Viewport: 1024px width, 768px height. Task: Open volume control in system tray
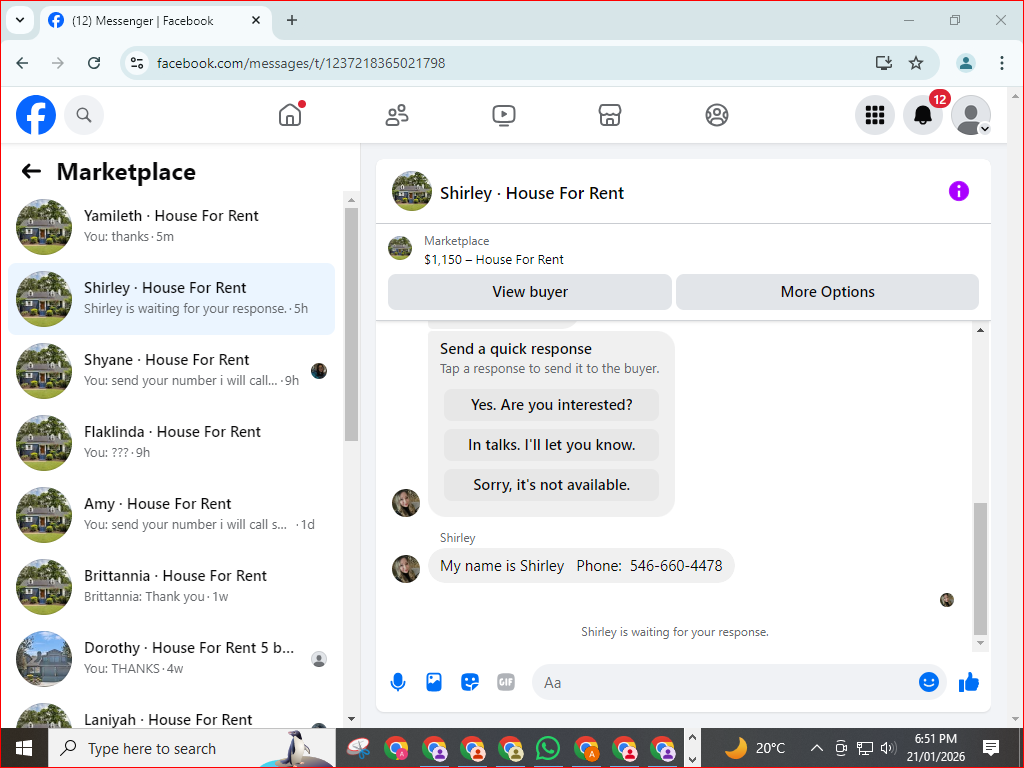point(888,748)
